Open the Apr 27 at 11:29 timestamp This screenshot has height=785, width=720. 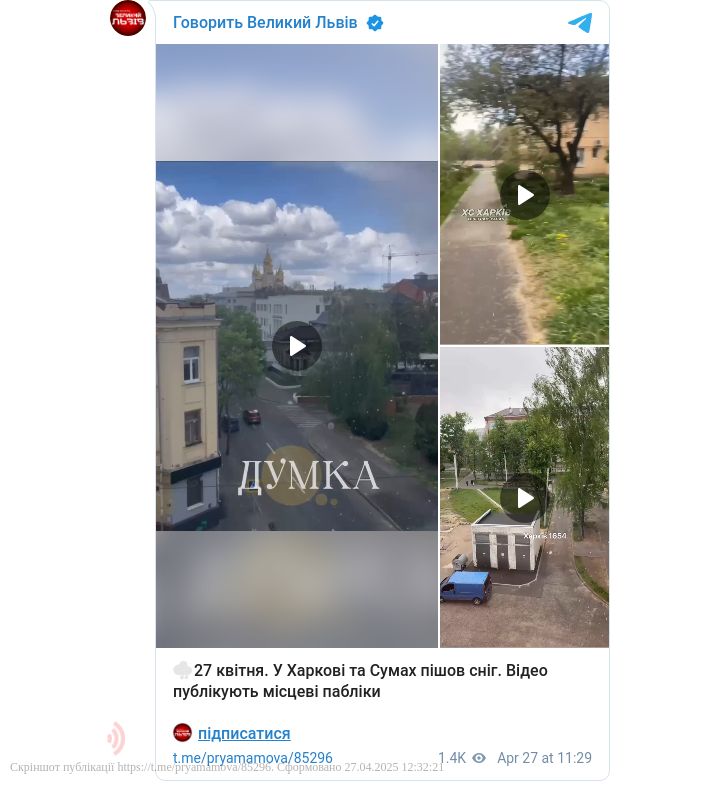coord(544,757)
